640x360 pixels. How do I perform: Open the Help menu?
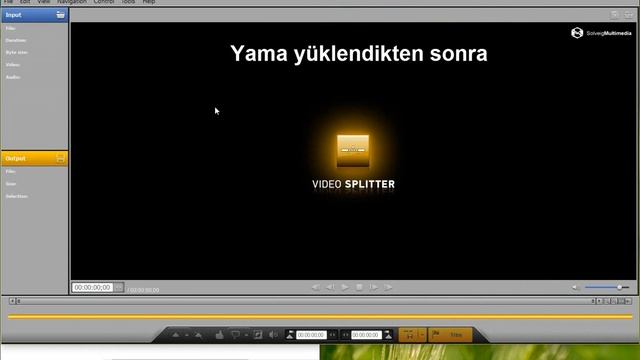click(149, 2)
